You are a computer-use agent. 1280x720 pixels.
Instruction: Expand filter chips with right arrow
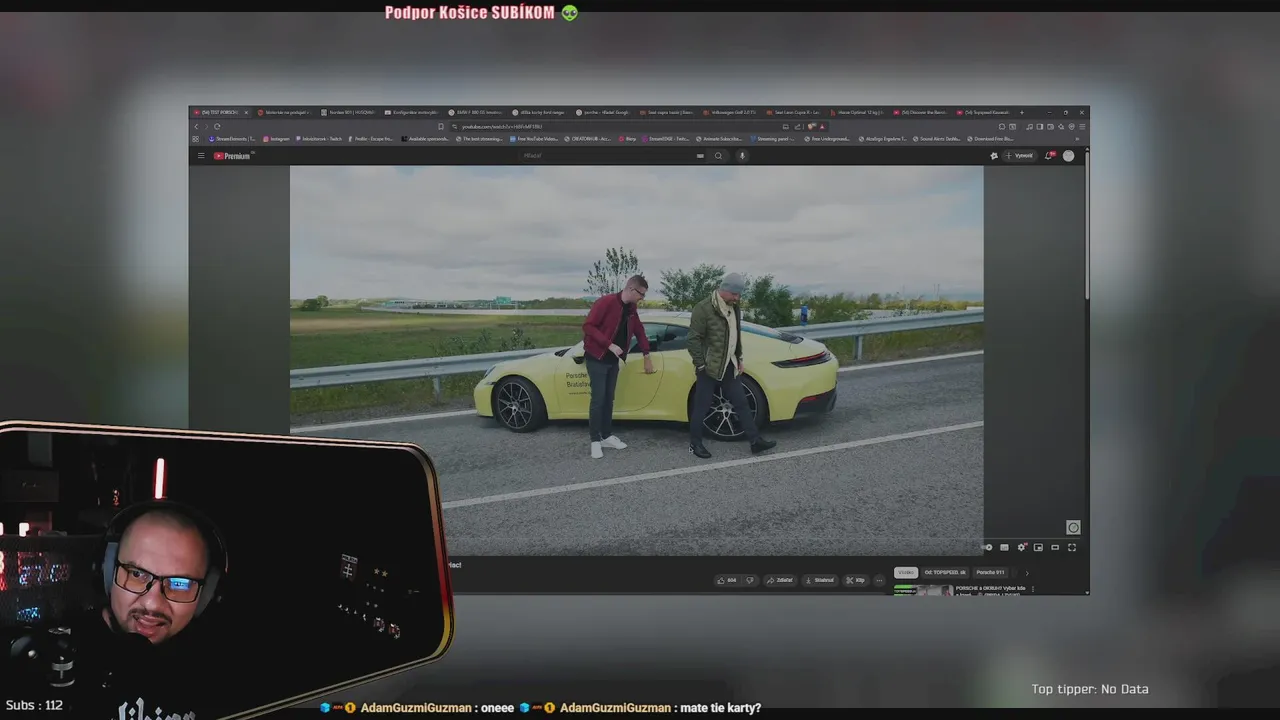[1027, 573]
